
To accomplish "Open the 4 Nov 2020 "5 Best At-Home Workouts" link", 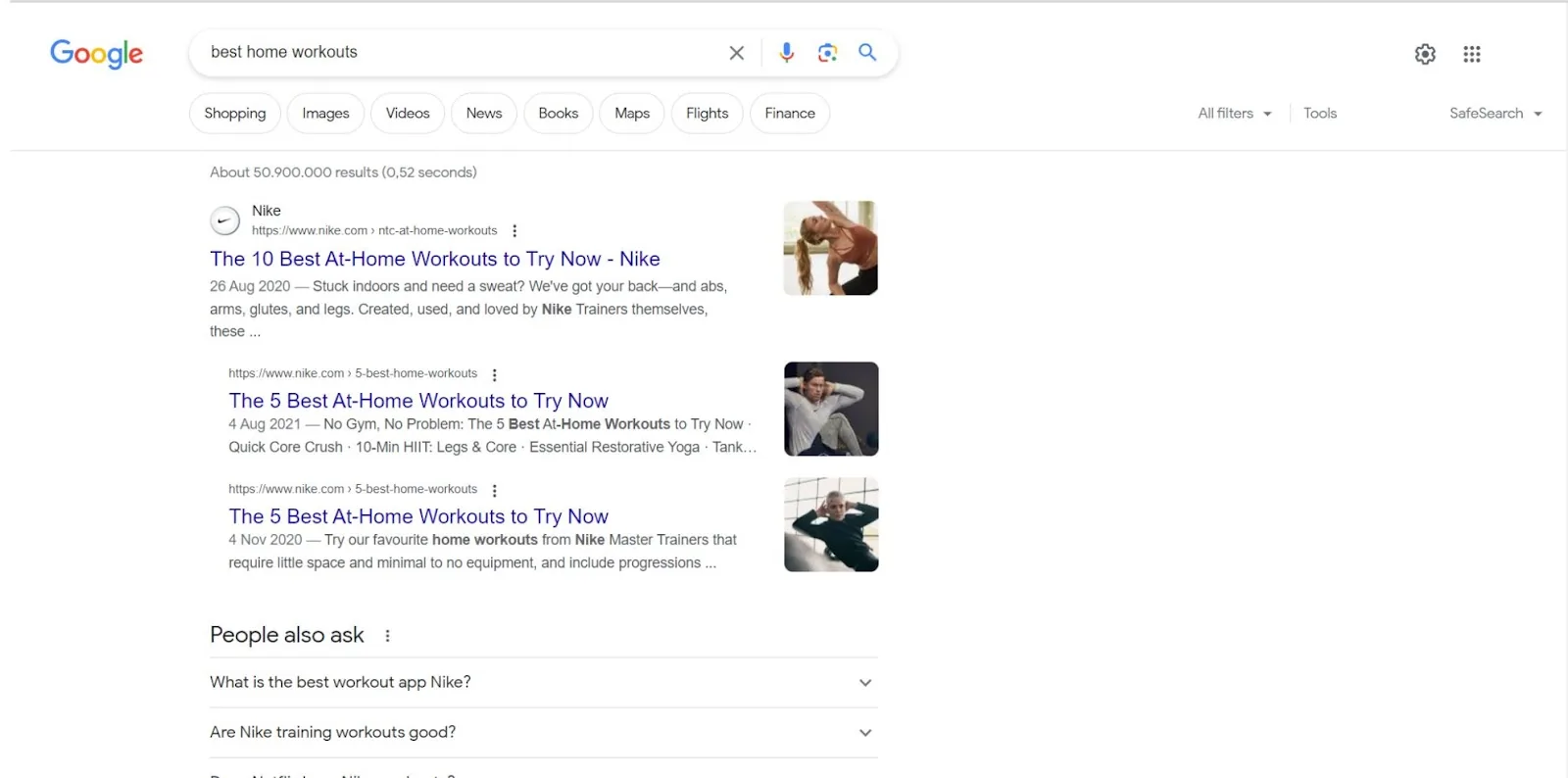I will point(418,516).
